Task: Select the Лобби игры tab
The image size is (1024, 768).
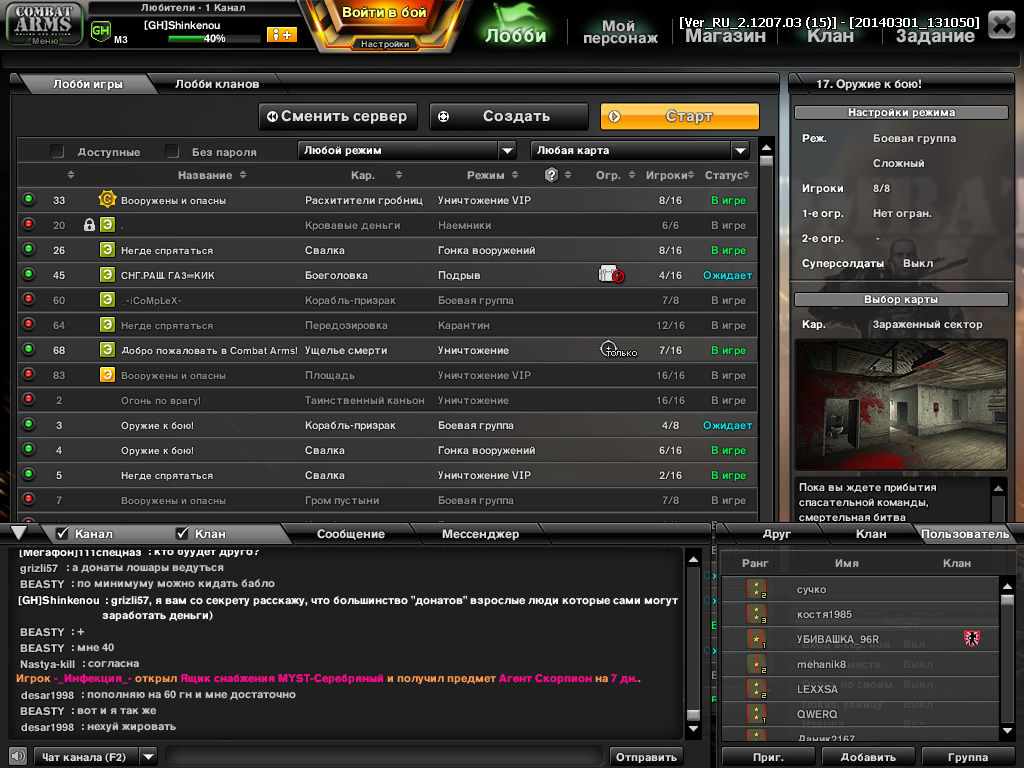Action: click(x=88, y=84)
